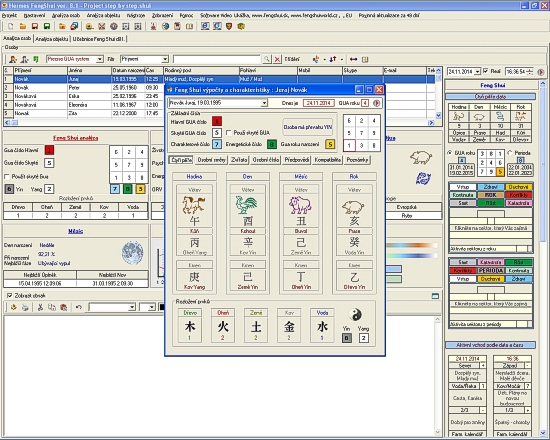The image size is (550, 440).
Task: Switch to the Učebnice Feng Shui tab
Action: click(x=99, y=39)
